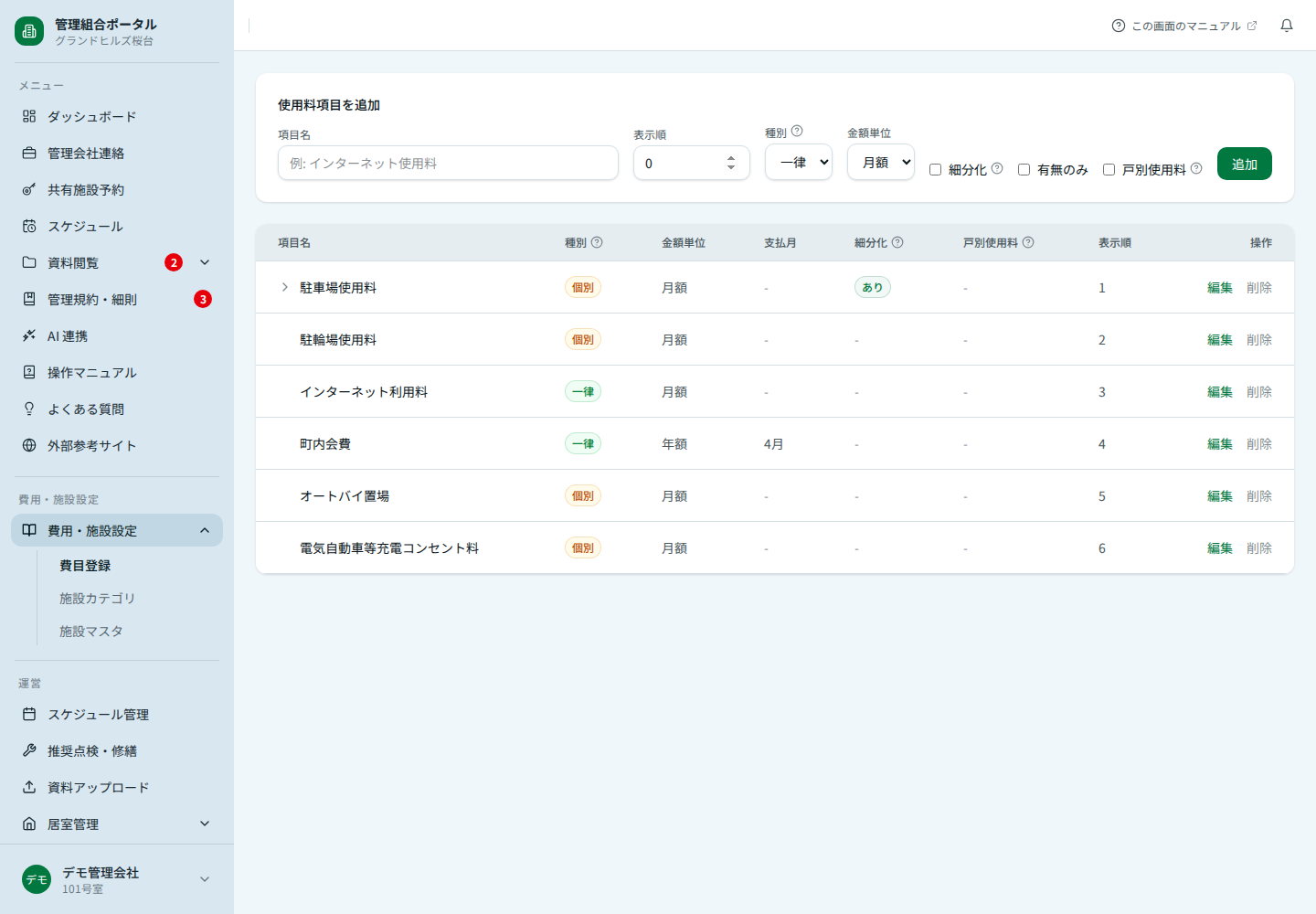The image size is (1316, 914).
Task: Open notifications with the bell icon
Action: point(1287,26)
